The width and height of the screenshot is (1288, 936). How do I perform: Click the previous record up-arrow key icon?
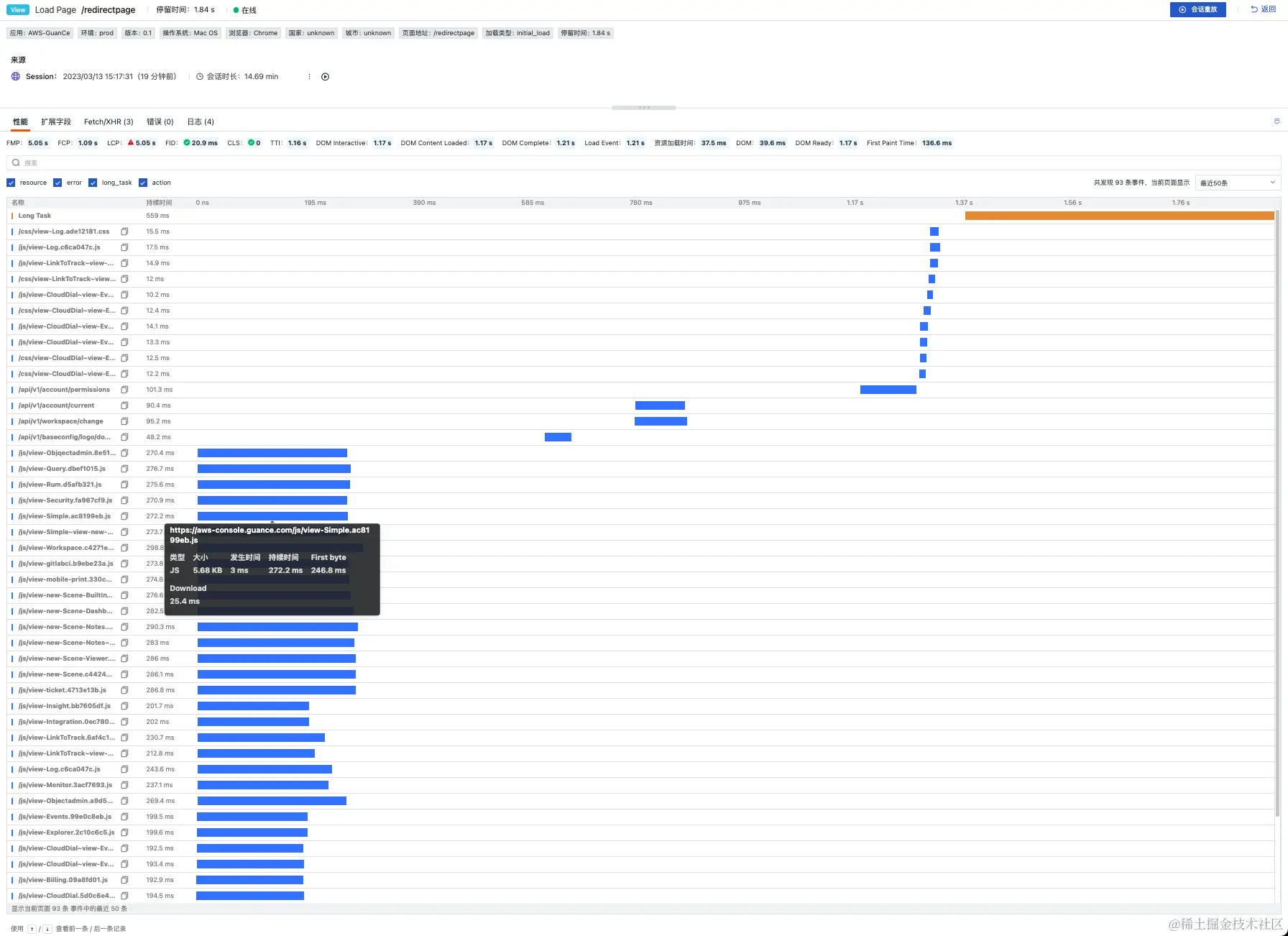[32, 929]
